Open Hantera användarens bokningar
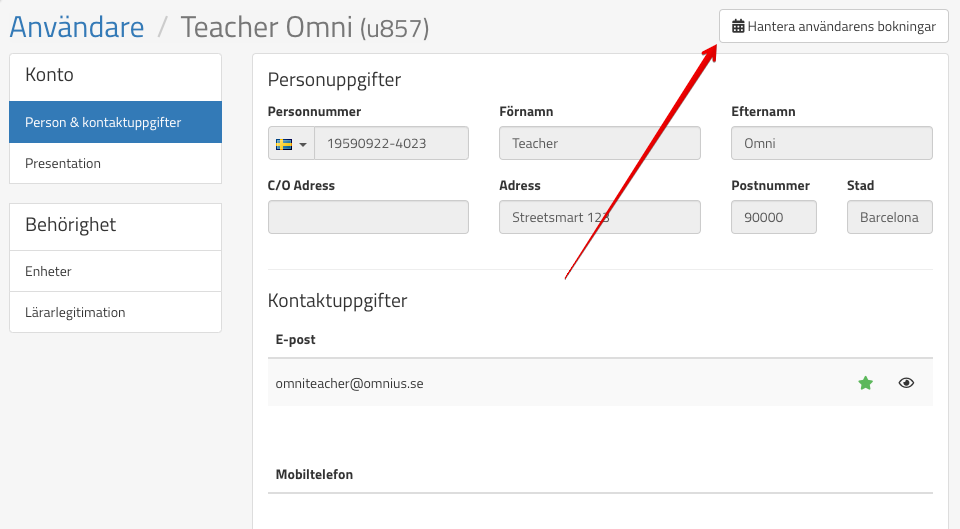 pos(833,27)
